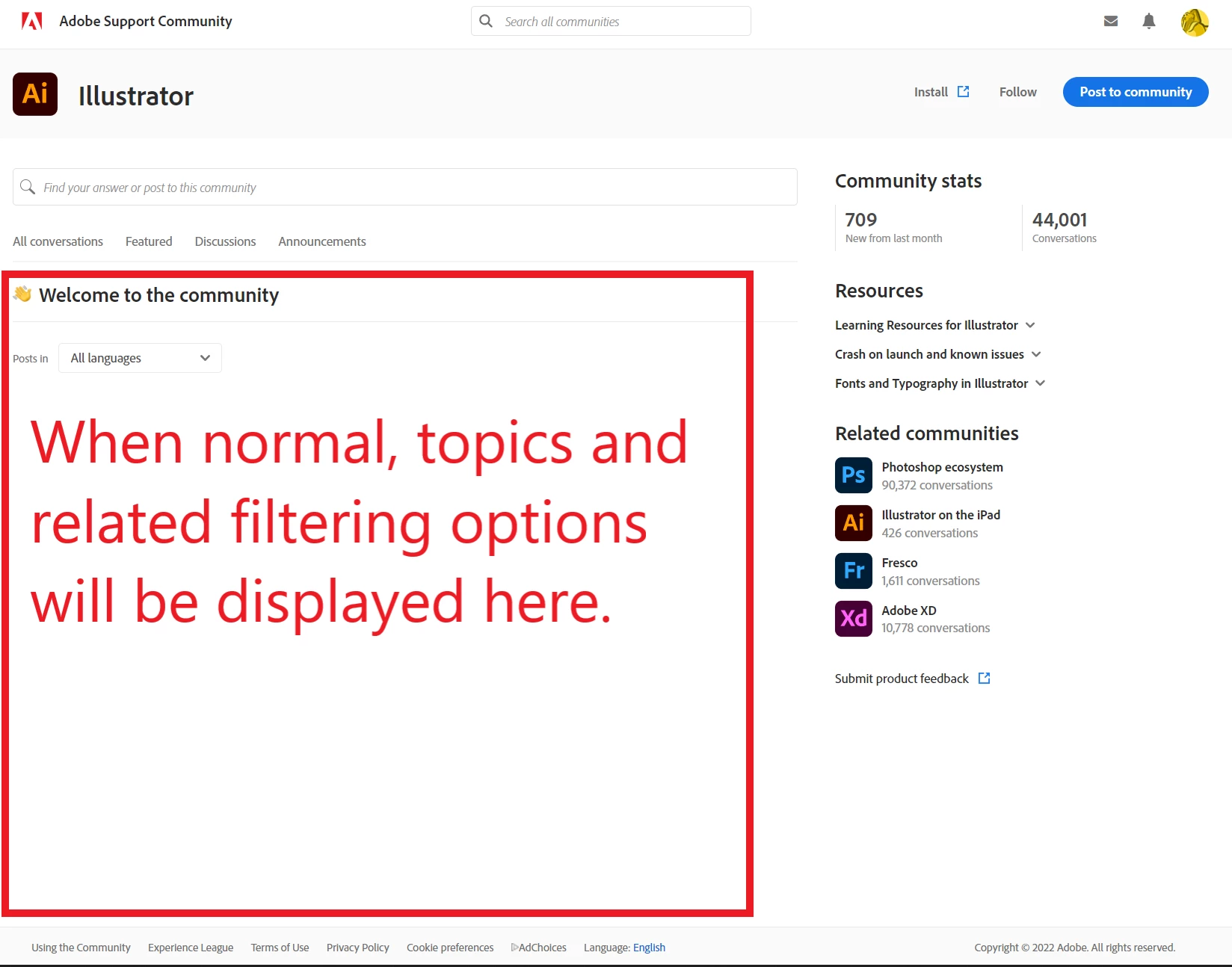Click the Adobe logo icon in header

[32, 21]
